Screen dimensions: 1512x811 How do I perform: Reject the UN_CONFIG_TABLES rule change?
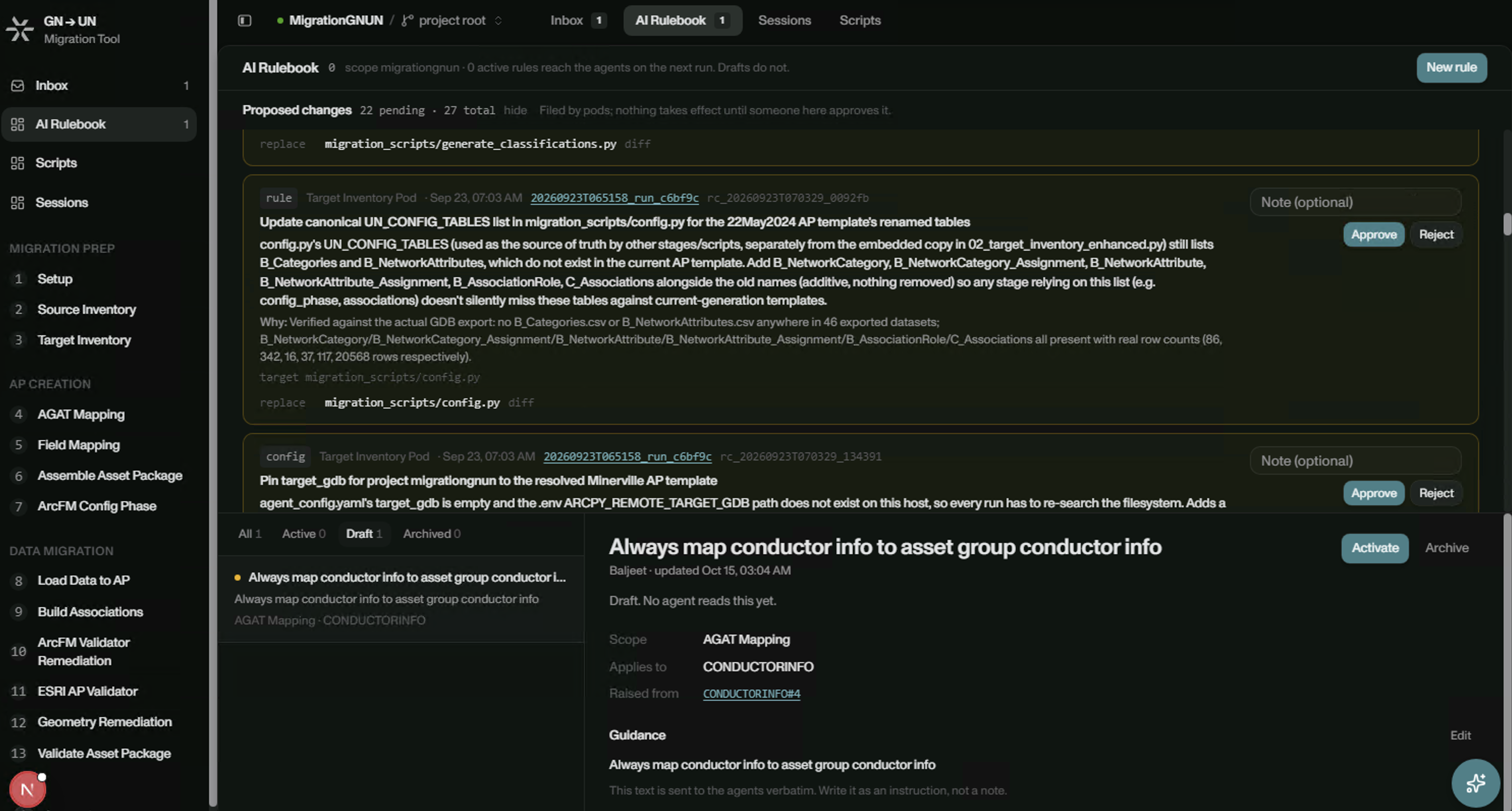point(1436,235)
